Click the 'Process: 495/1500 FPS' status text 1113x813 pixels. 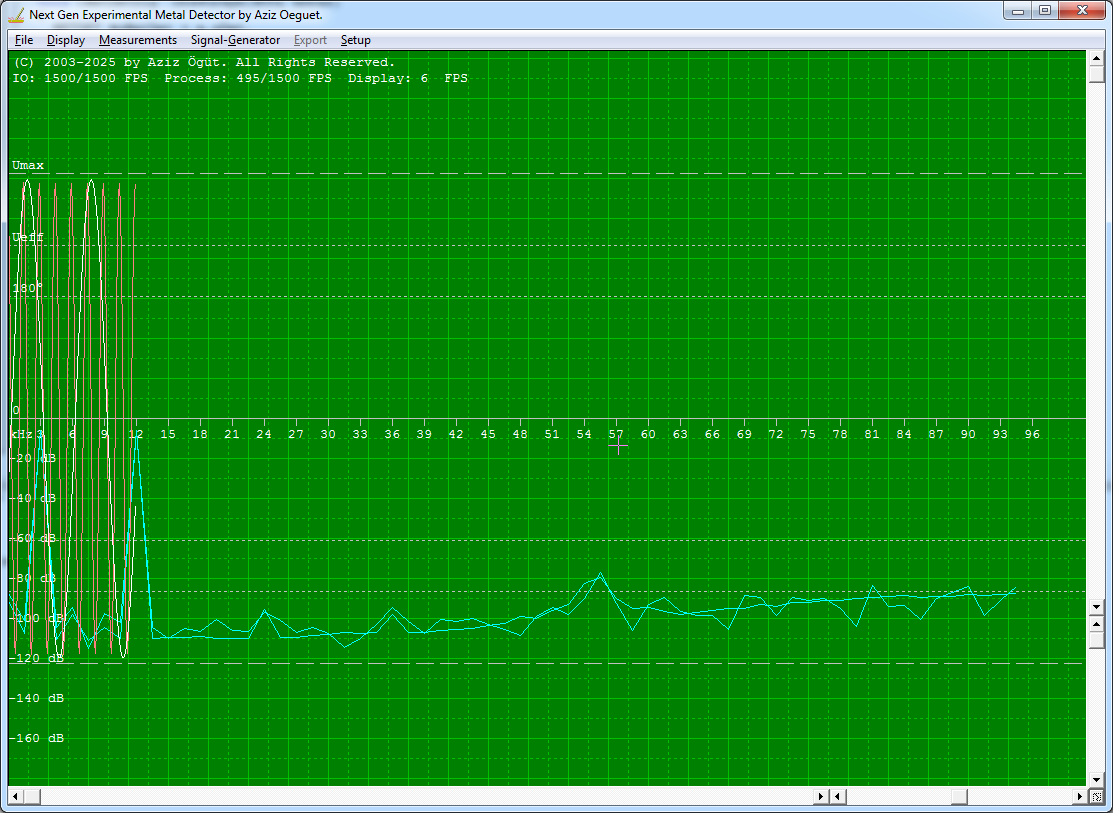(248, 78)
